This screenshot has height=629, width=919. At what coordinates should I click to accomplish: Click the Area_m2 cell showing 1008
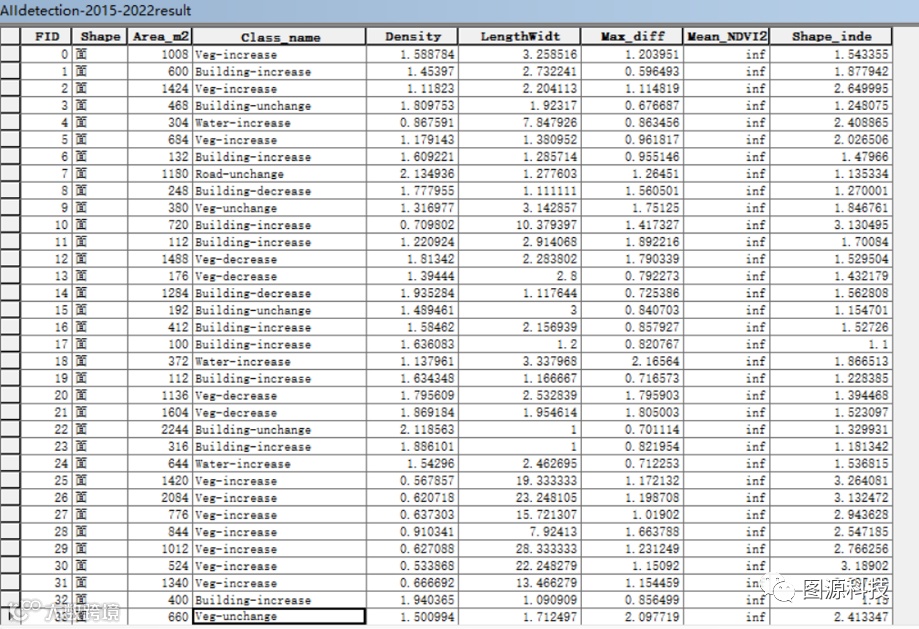(160, 55)
